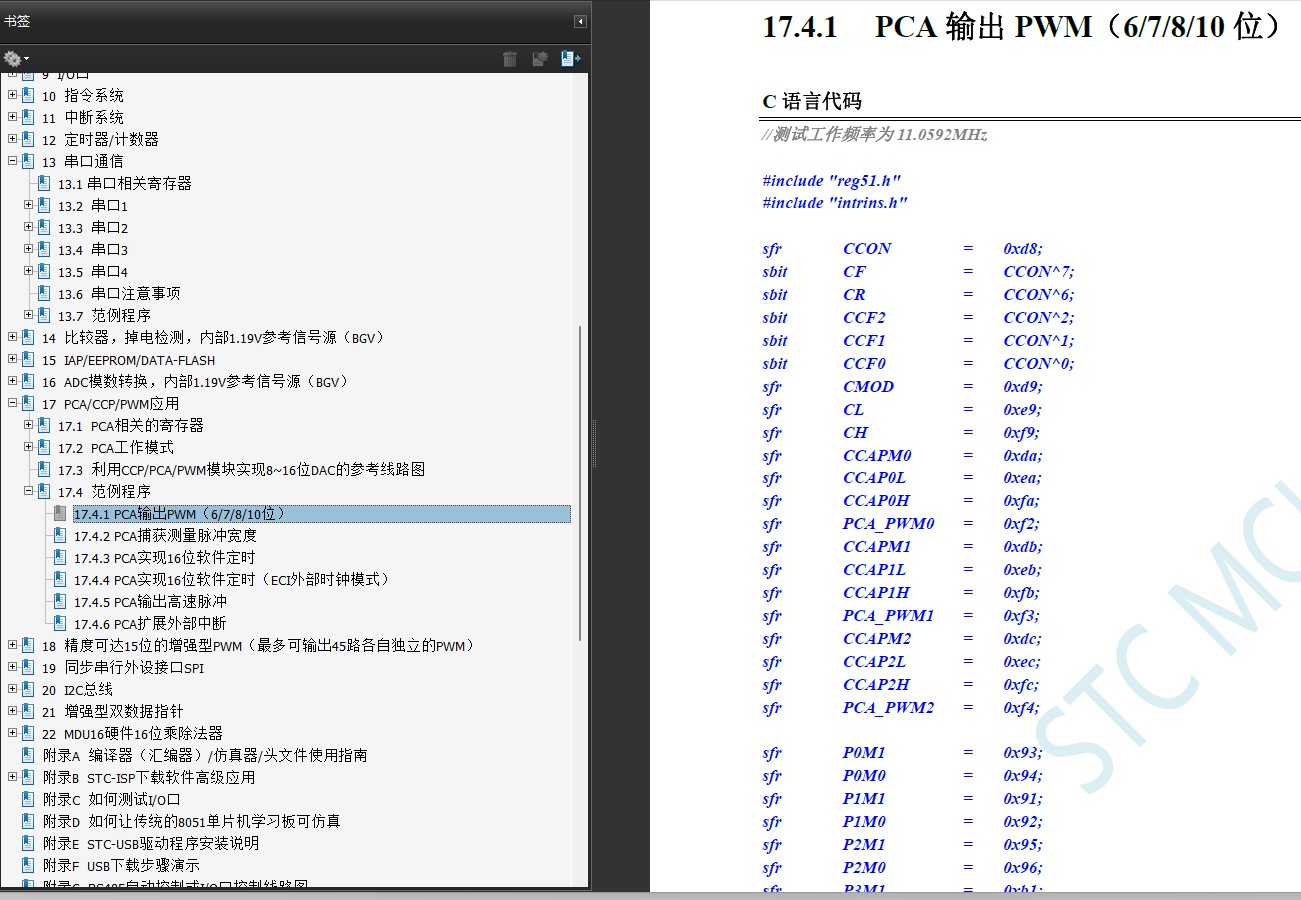Open bookmark '17.4.3 PCA实现16位软件定时'
The width and height of the screenshot is (1301, 900).
pyautogui.click(x=164, y=558)
